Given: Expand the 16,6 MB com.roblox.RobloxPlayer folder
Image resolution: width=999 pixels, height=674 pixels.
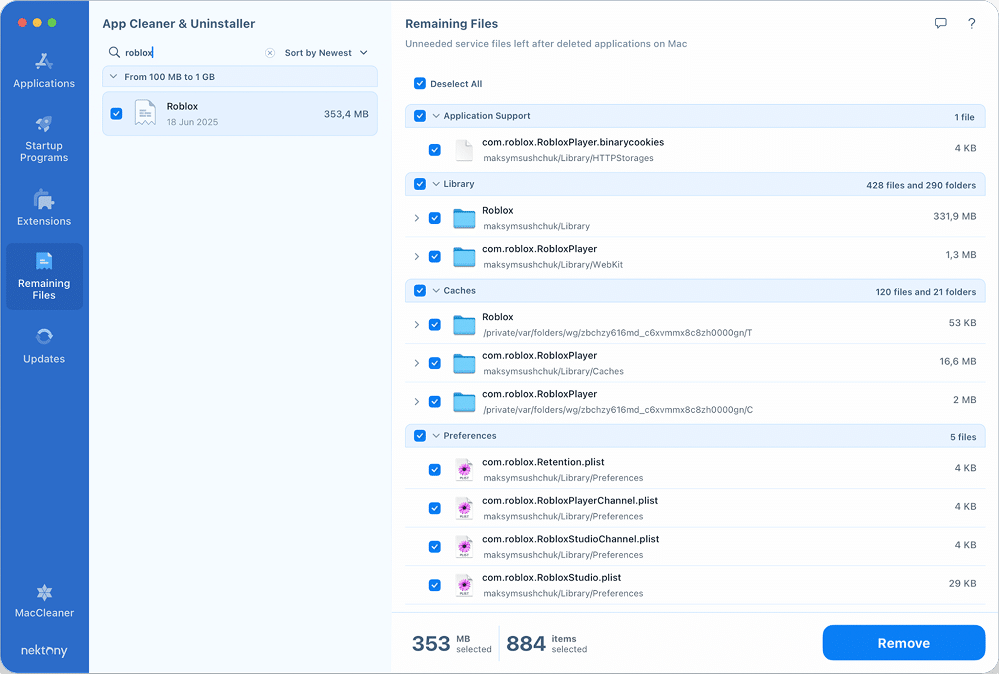Looking at the screenshot, I should pos(417,363).
